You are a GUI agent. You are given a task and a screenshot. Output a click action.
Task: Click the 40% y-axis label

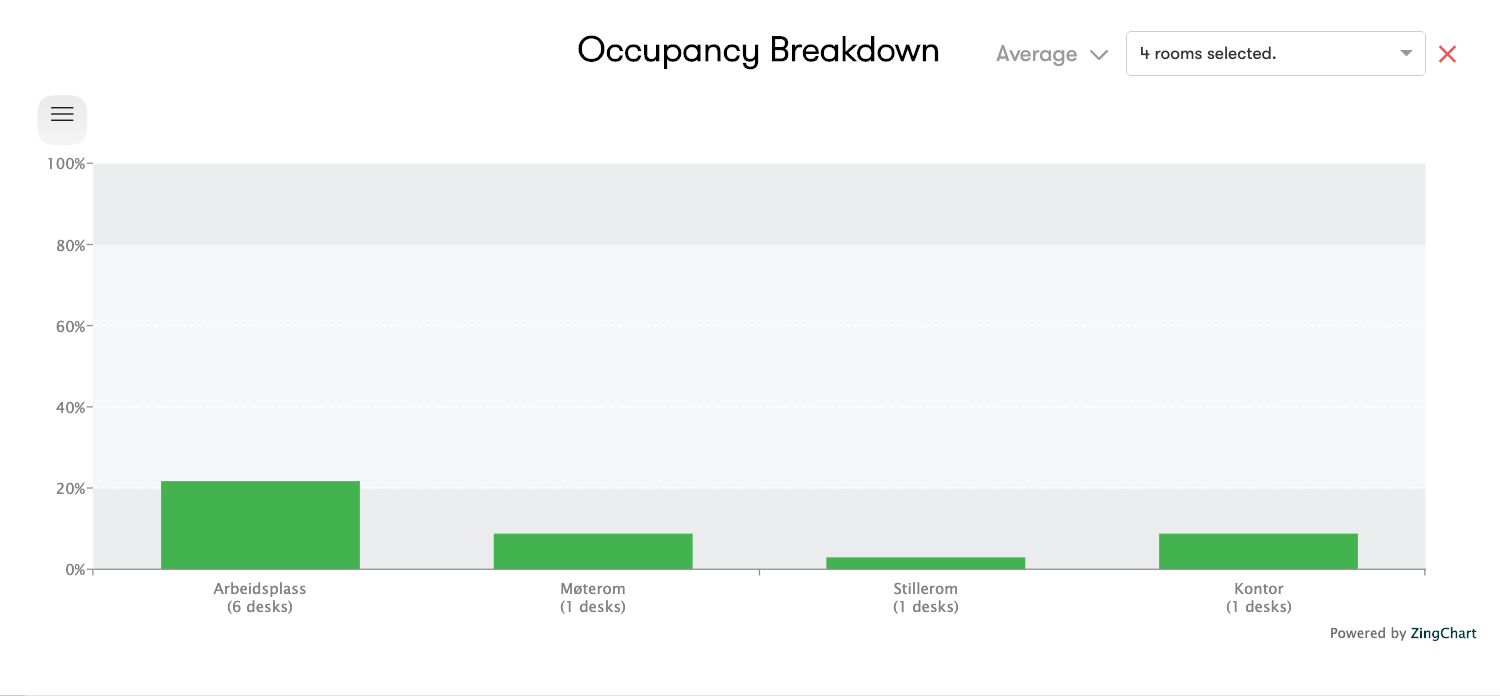coord(70,407)
